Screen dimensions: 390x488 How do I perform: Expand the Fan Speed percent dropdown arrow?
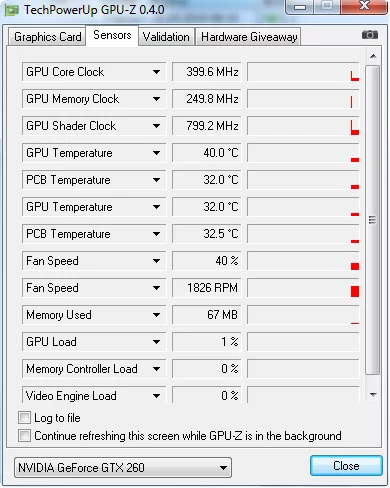156,261
